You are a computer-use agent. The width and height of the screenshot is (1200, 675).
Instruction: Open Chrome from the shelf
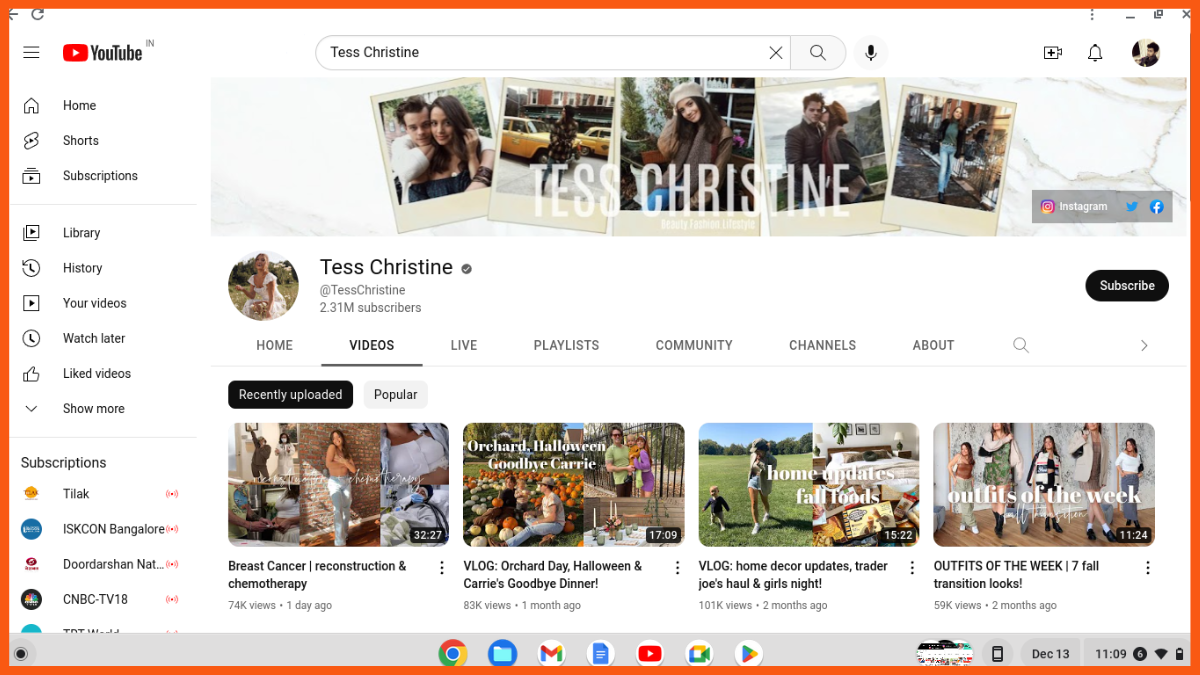pos(453,654)
